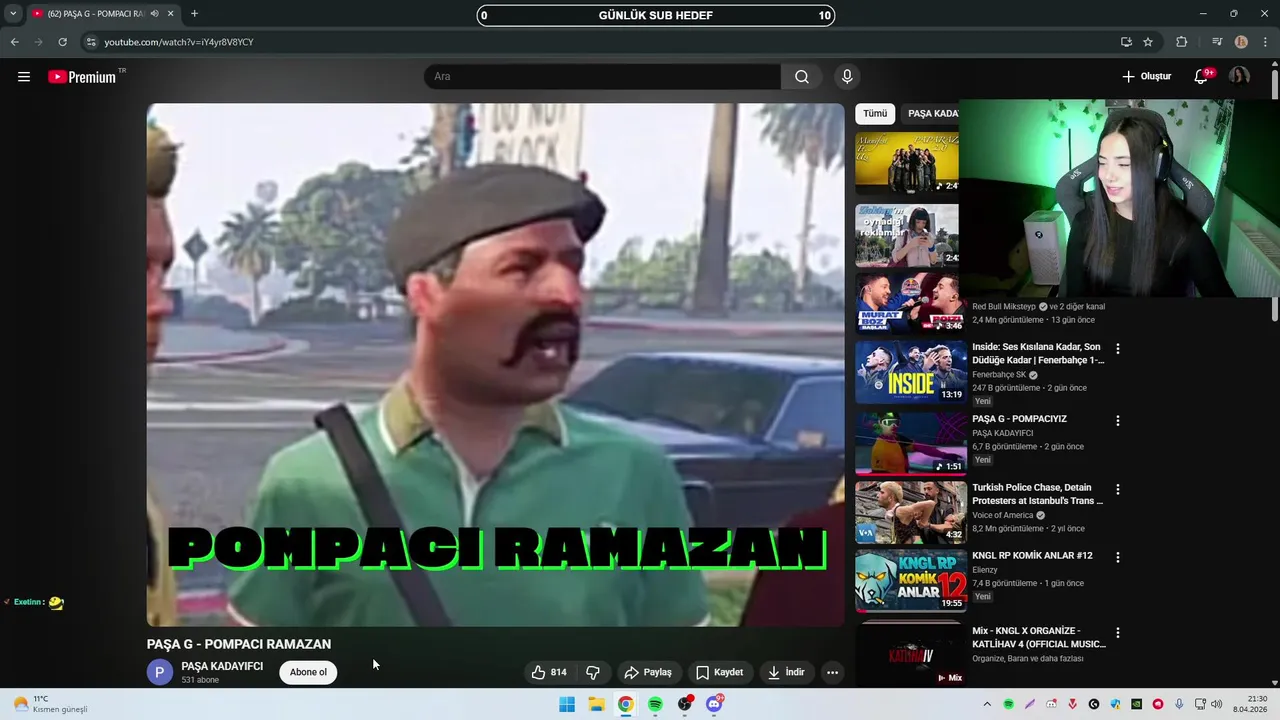Mute the tab via speaker icon
Screen dimensions: 1280x720
154,14
